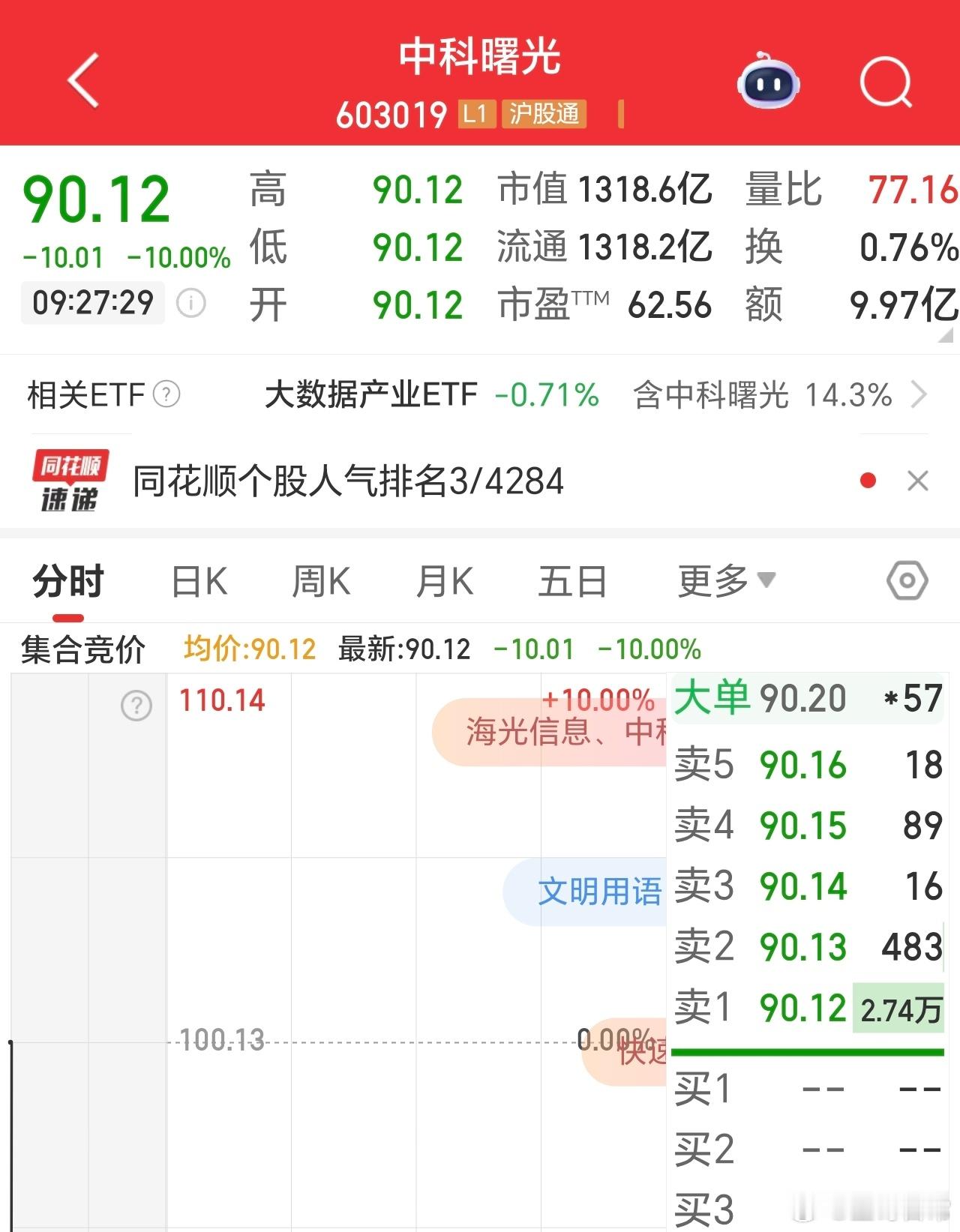This screenshot has height=1232, width=960.
Task: Open the 同花顺速递 logo
Action: 70,481
